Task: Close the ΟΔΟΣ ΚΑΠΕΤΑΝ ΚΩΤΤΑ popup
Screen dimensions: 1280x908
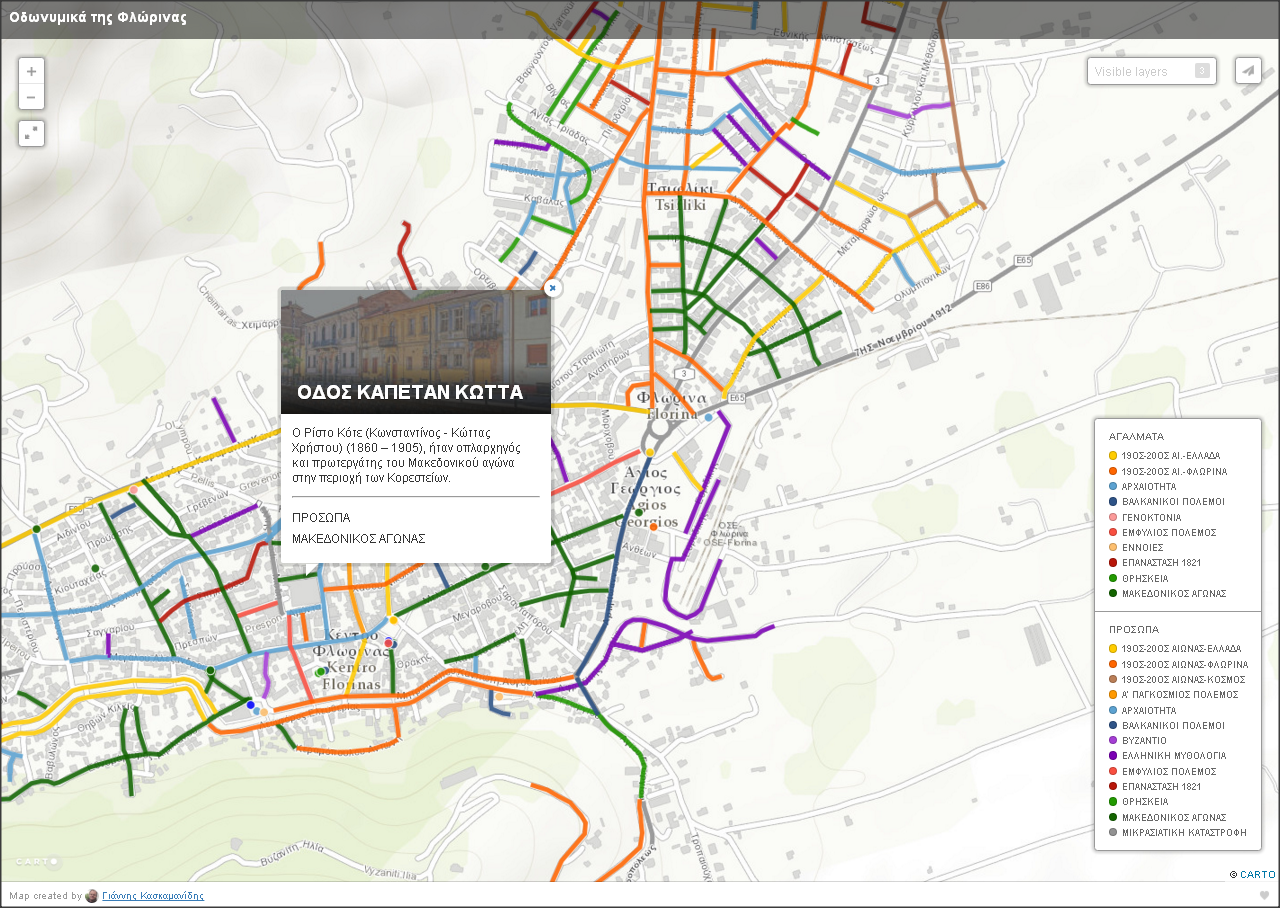Action: click(x=552, y=288)
